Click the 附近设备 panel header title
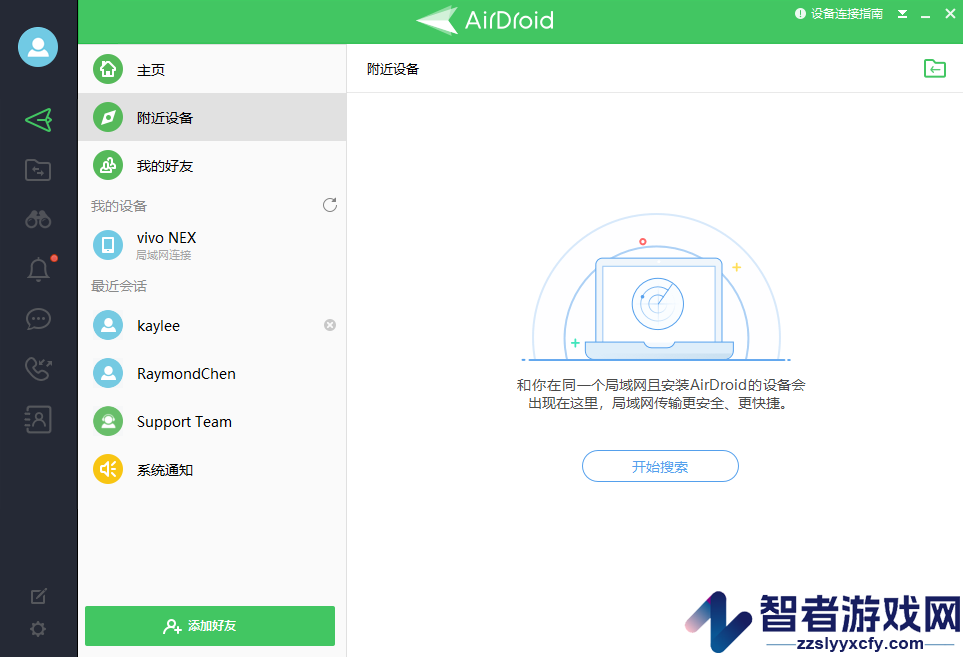Image resolution: width=963 pixels, height=657 pixels. (x=393, y=69)
